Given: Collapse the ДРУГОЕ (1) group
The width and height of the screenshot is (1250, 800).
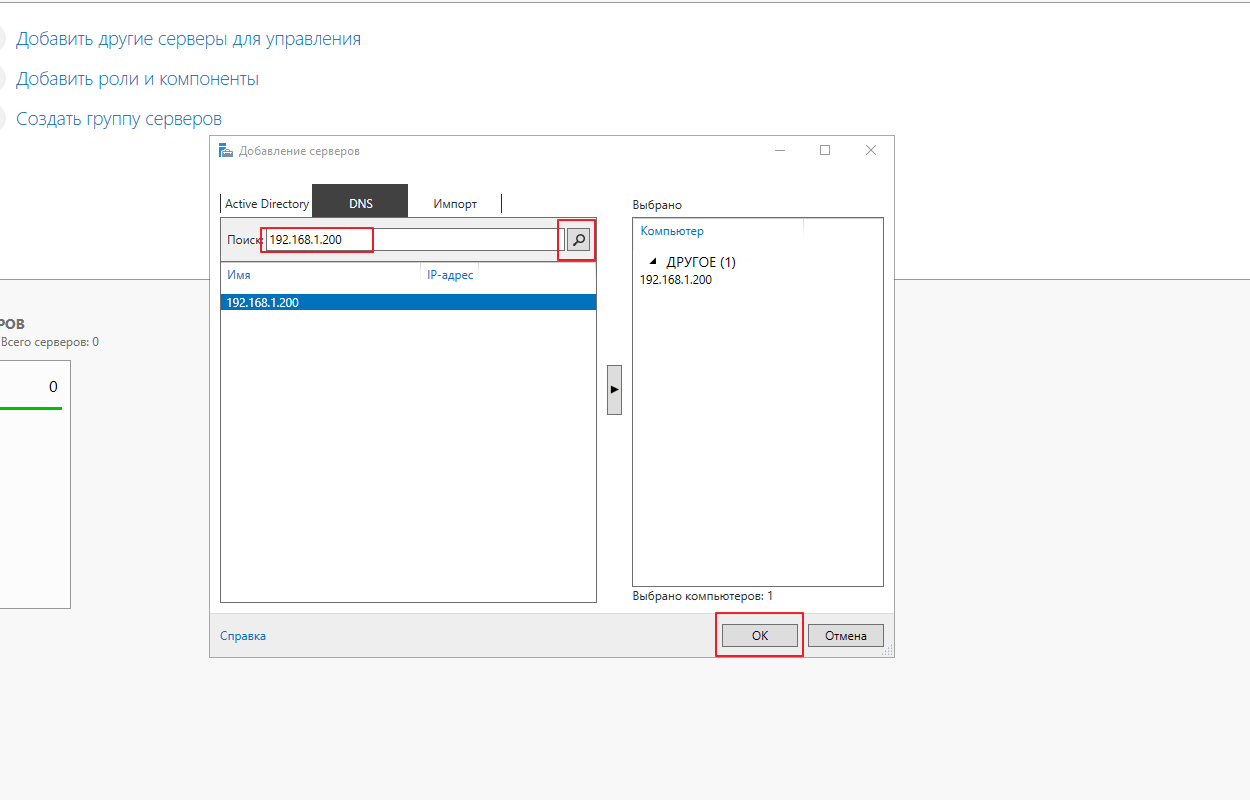Looking at the screenshot, I should [x=654, y=262].
